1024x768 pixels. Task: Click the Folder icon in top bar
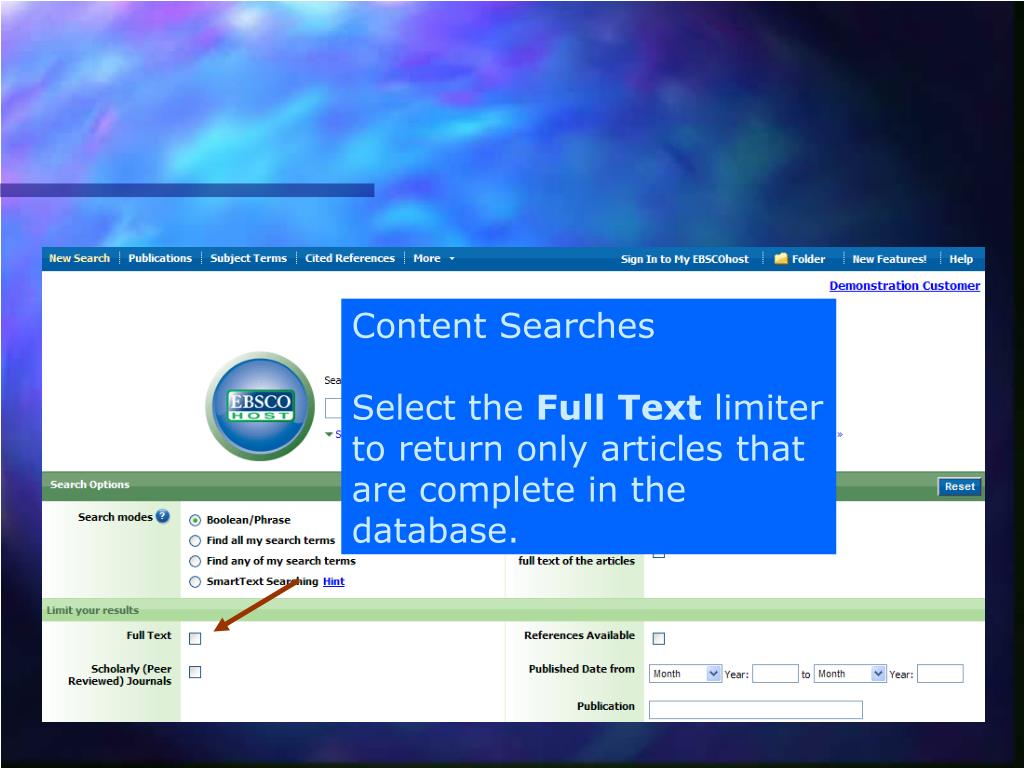point(781,259)
